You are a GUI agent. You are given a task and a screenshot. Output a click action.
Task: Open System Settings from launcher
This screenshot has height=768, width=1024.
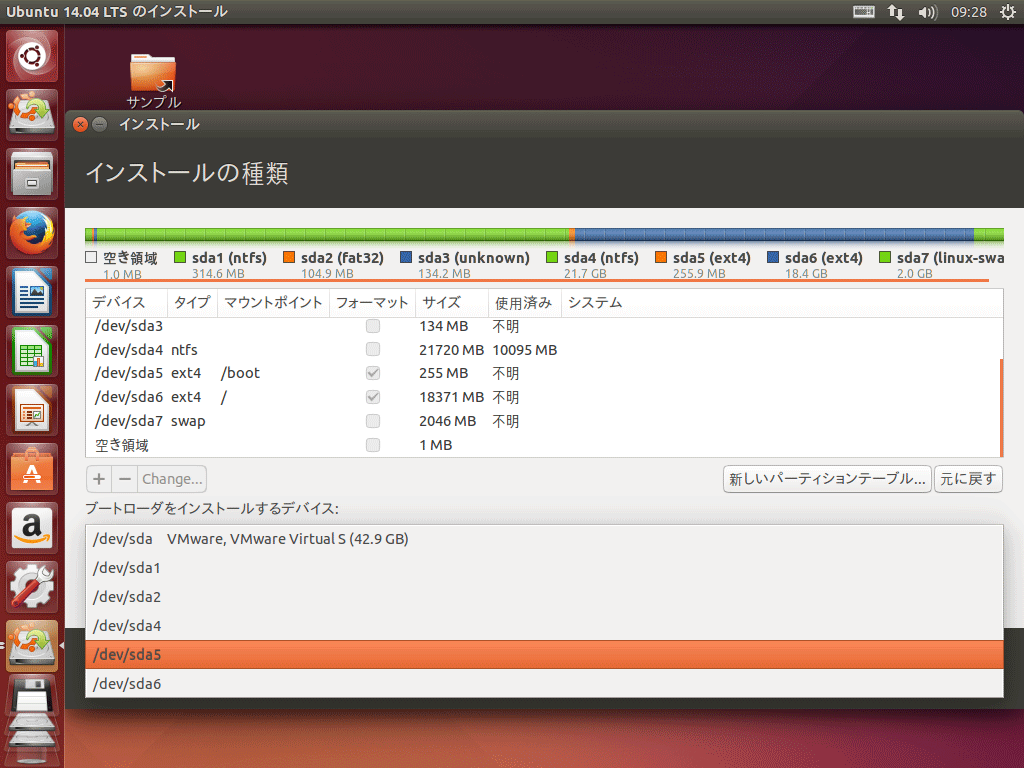[x=32, y=587]
